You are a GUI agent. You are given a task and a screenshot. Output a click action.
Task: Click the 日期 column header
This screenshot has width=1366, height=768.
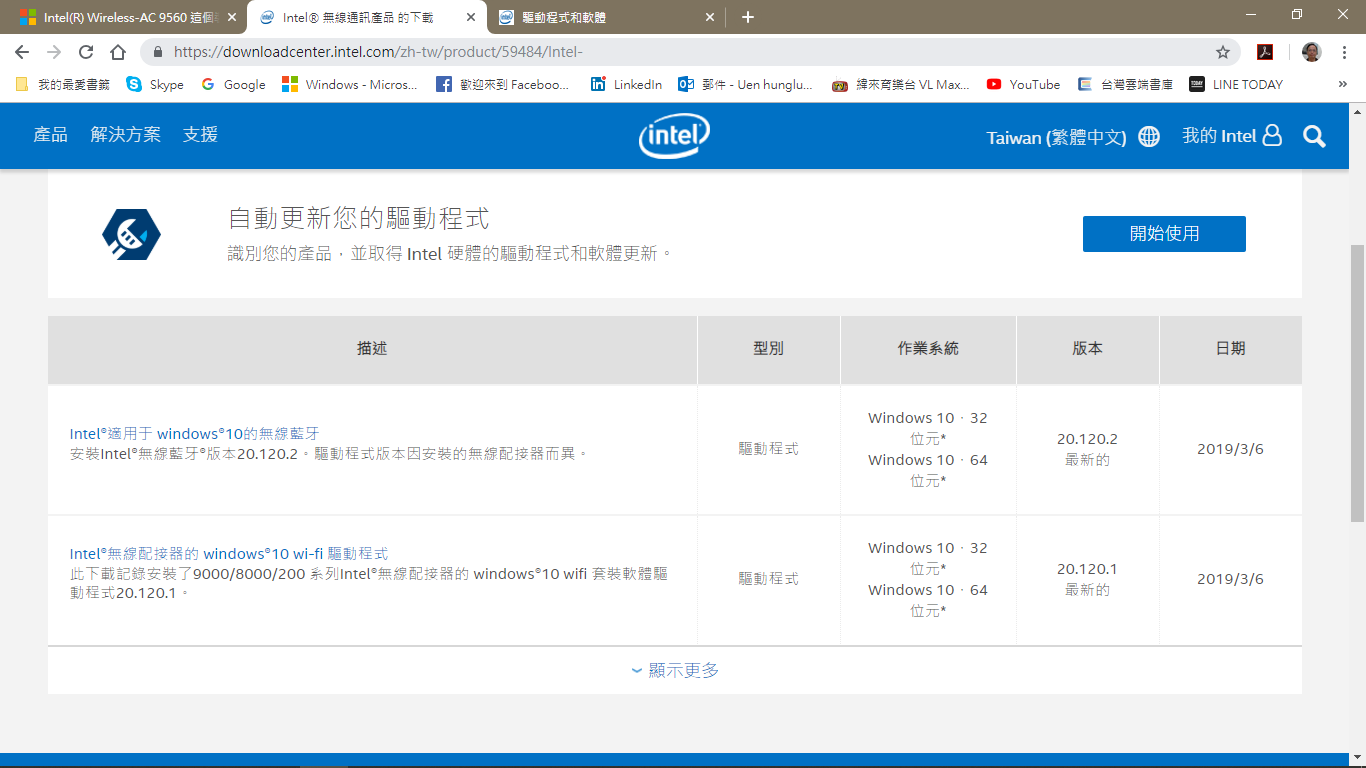click(x=1230, y=349)
